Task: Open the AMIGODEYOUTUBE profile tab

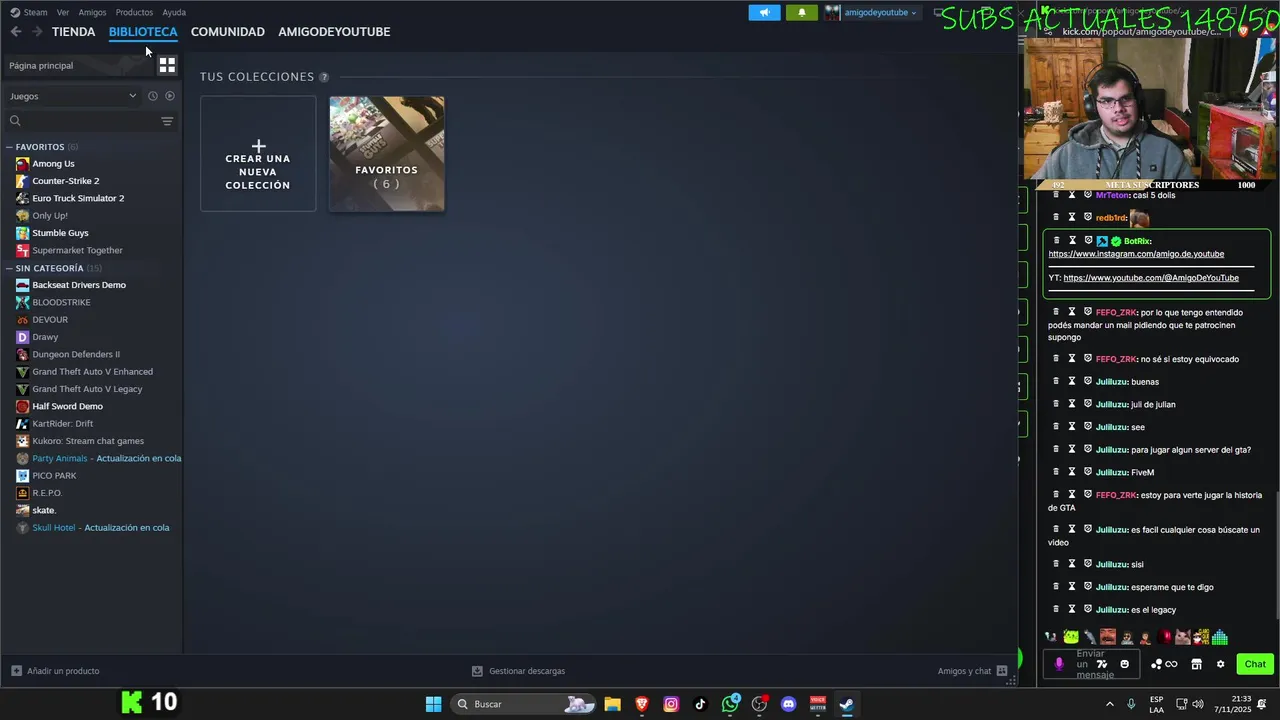Action: pos(334,32)
